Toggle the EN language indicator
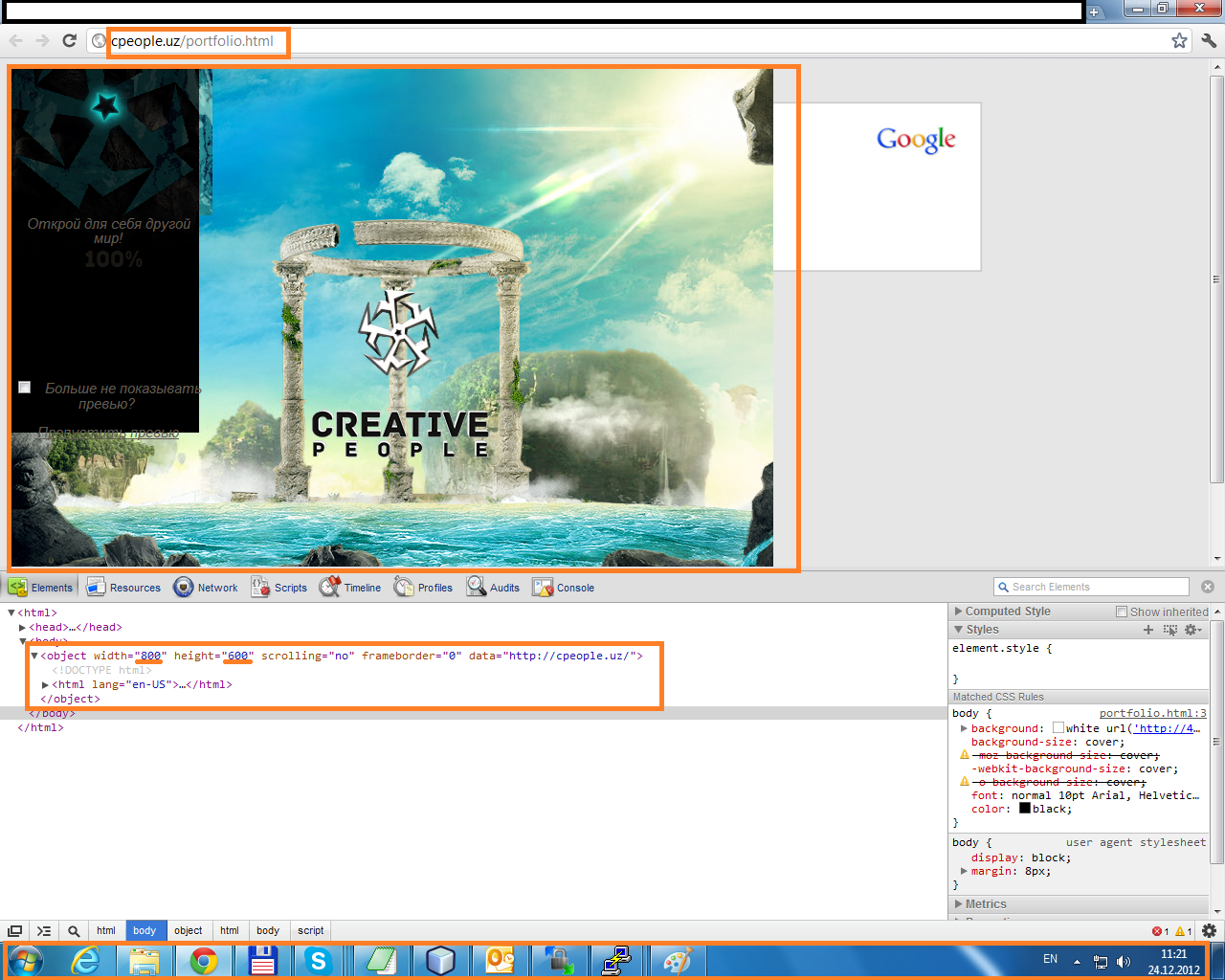Screen dimensions: 1225x980 pos(1050,959)
